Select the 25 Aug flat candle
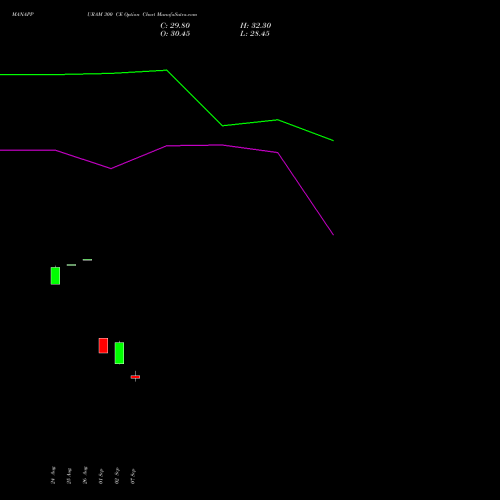 pyautogui.click(x=71, y=265)
